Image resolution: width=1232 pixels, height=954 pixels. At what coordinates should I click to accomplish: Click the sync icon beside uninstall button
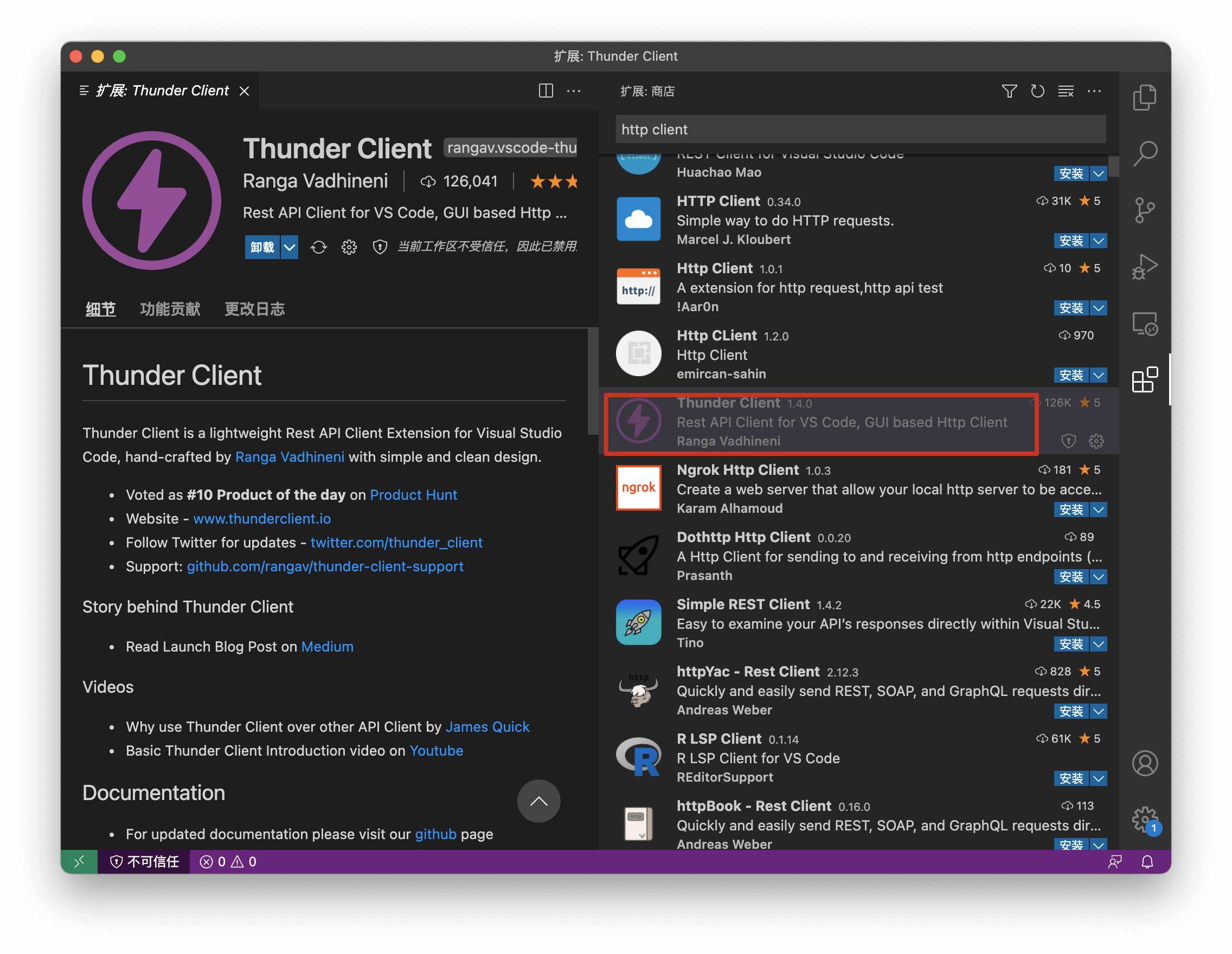[x=319, y=247]
